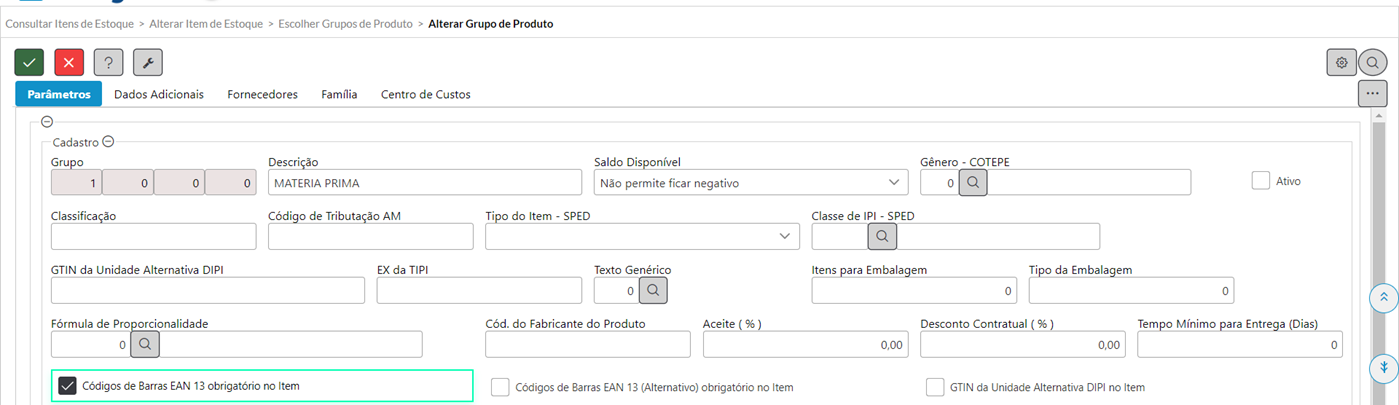1399x405 pixels.
Task: Click the Descrição field containing MATERIA PRIMA
Action: coord(425,182)
